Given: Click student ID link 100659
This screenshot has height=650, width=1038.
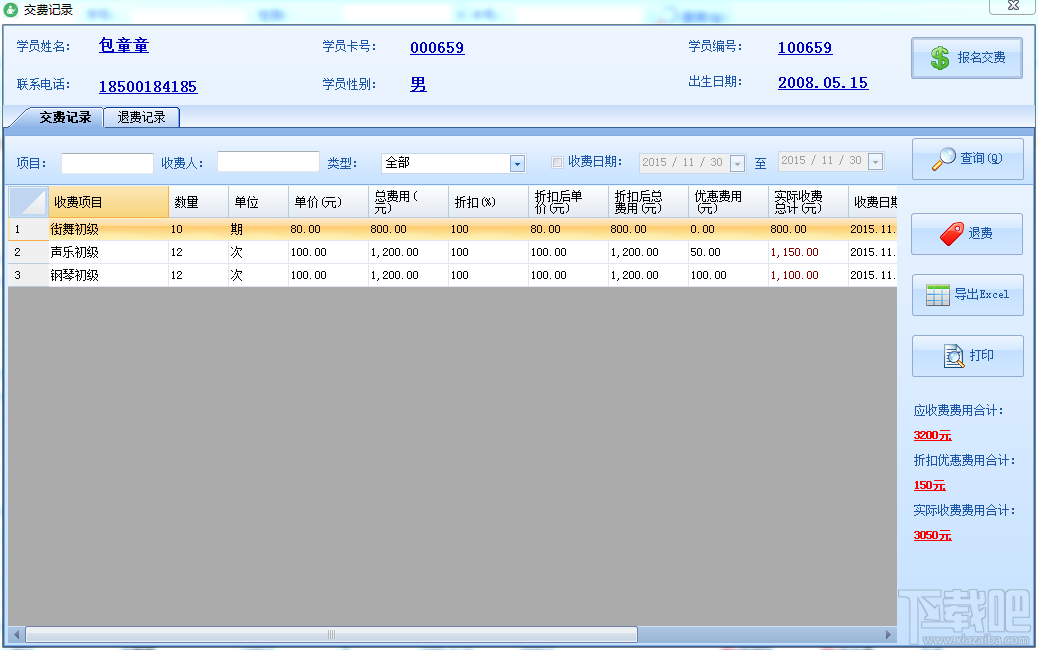Looking at the screenshot, I should (805, 48).
